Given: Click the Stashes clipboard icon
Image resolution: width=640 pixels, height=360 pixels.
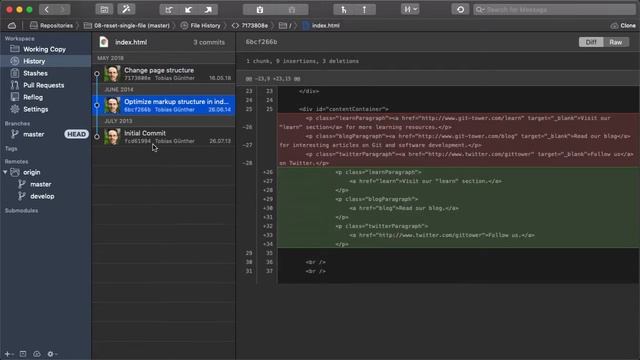Looking at the screenshot, I should [15, 73].
